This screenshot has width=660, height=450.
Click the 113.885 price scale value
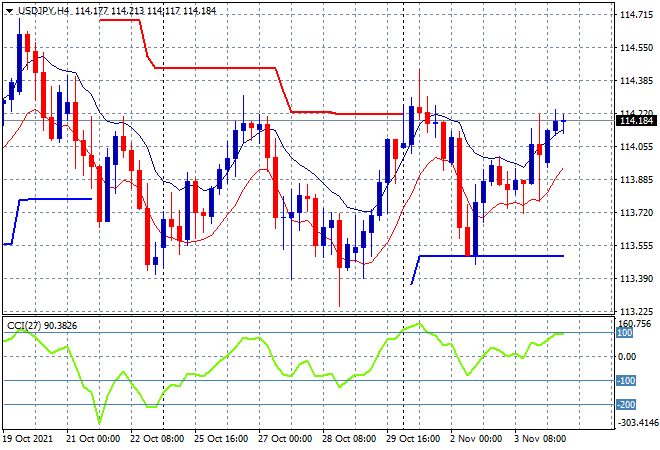tap(636, 180)
